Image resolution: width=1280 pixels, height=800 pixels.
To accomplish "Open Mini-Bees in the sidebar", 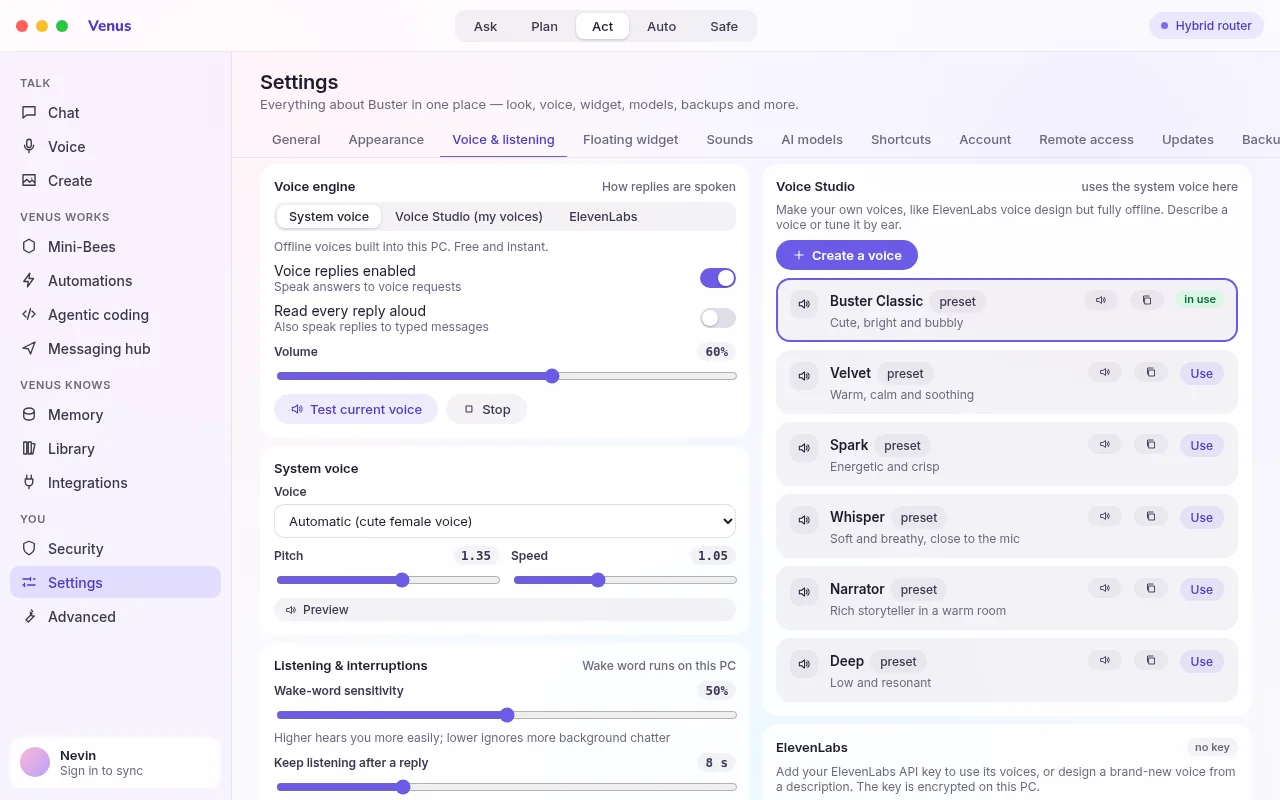I will tap(115, 247).
